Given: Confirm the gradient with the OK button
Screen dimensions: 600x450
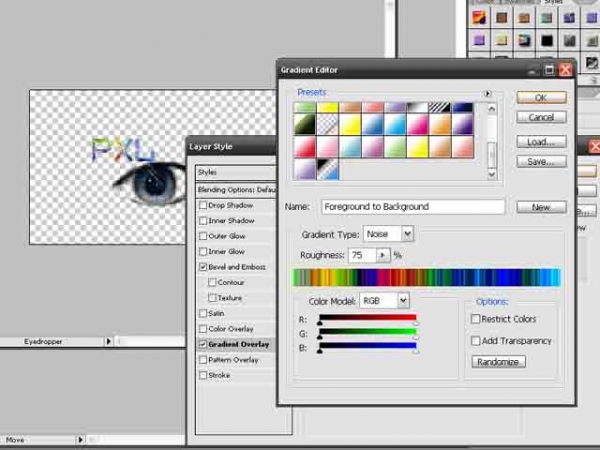Looking at the screenshot, I should click(541, 98).
